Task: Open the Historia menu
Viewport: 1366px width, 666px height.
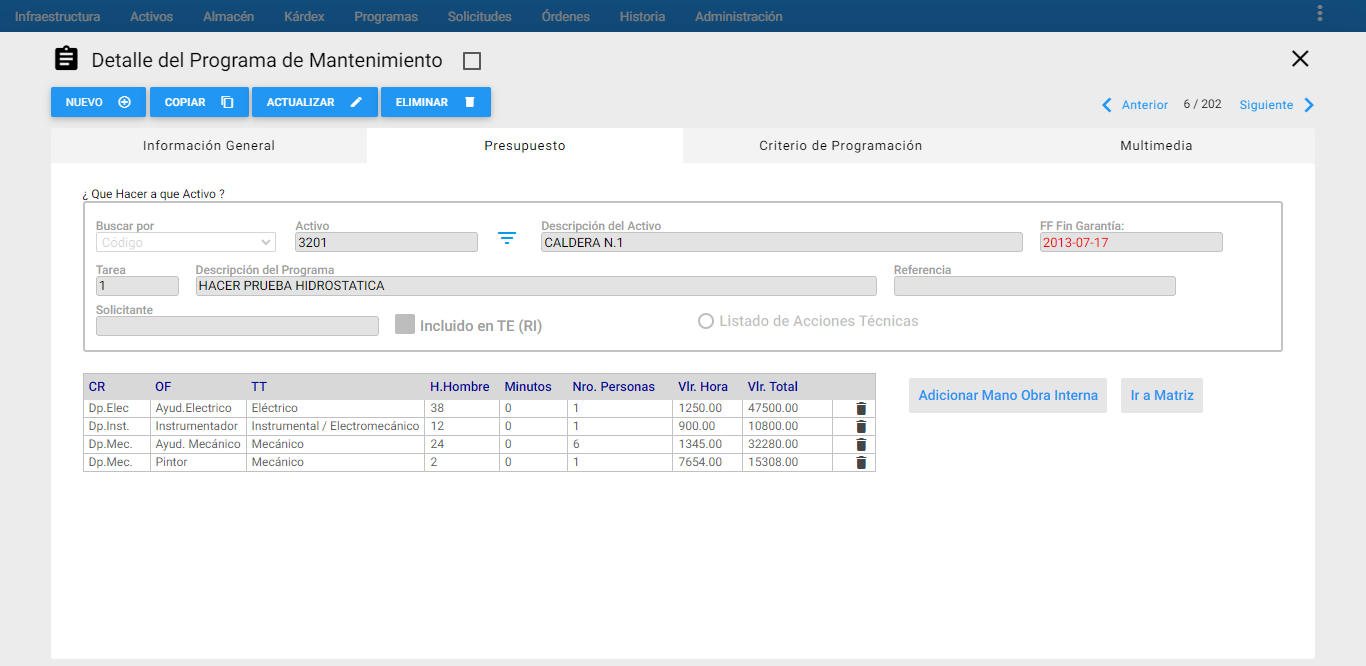Action: tap(642, 16)
